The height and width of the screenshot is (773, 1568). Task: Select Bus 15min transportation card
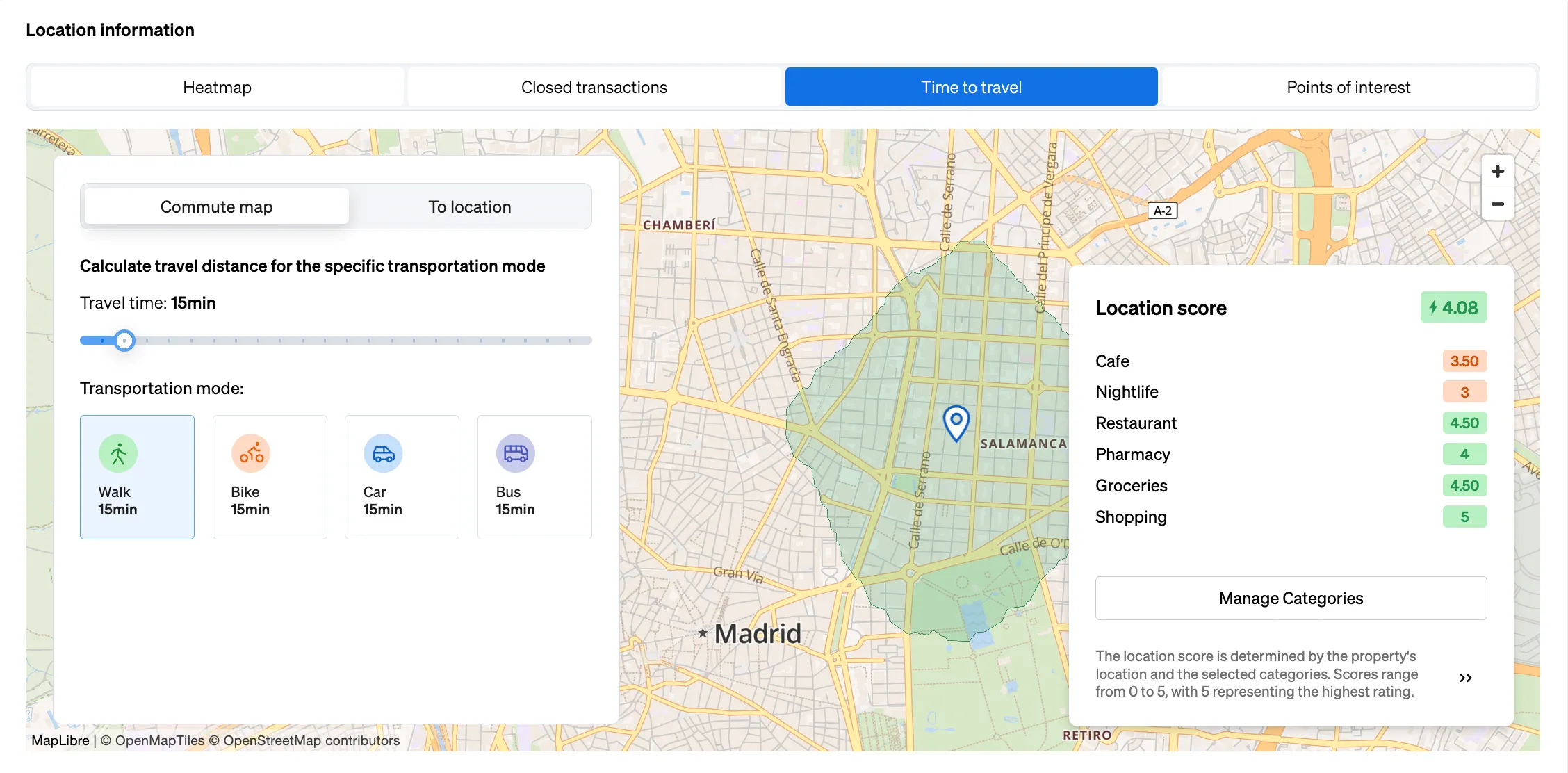pyautogui.click(x=534, y=477)
